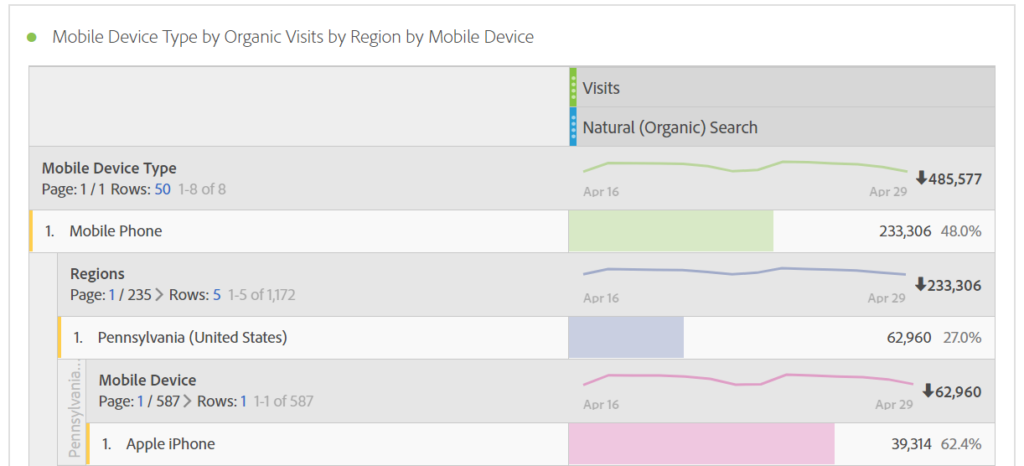Go to next page of Mobile Device
This screenshot has width=1024, height=466.
tap(188, 401)
